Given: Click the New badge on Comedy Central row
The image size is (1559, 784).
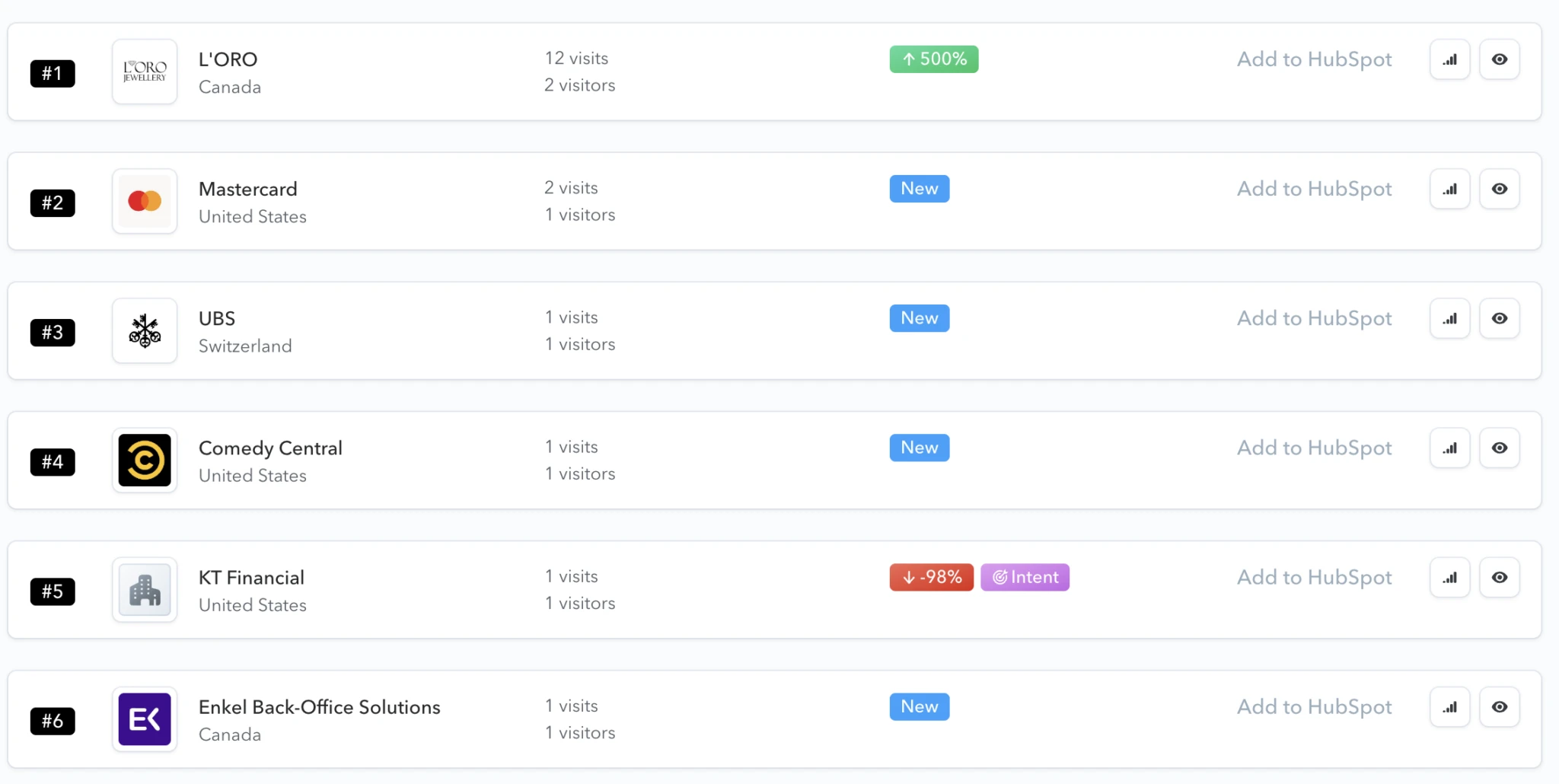Looking at the screenshot, I should (x=920, y=448).
